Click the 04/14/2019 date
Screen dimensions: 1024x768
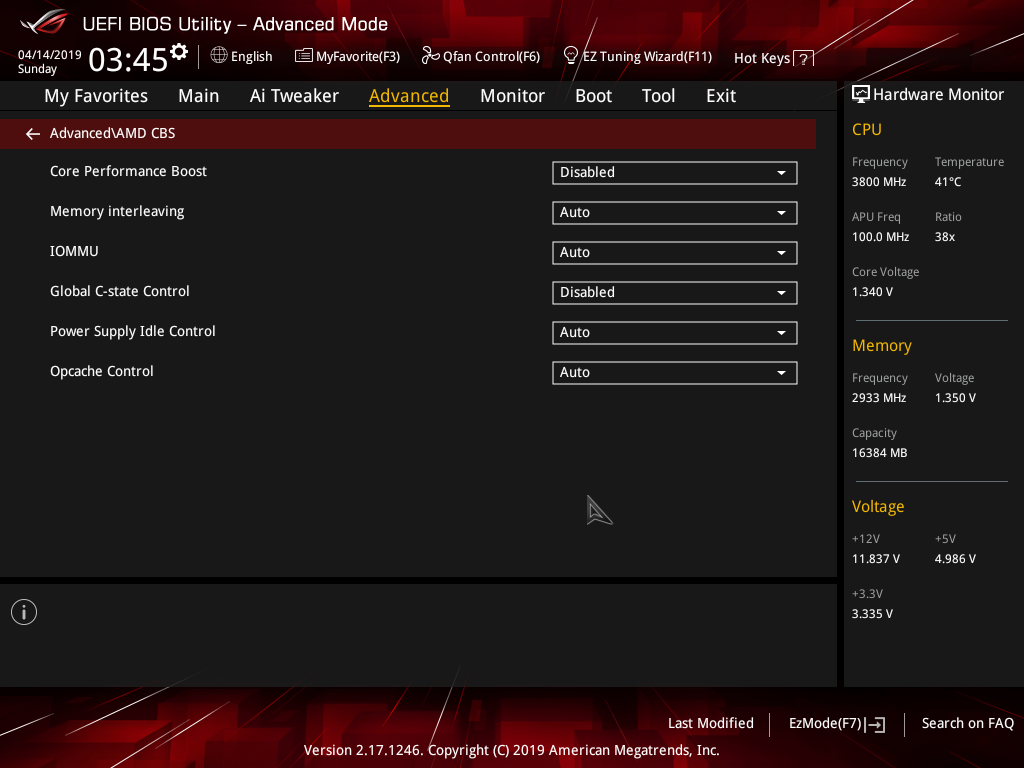(x=49, y=55)
